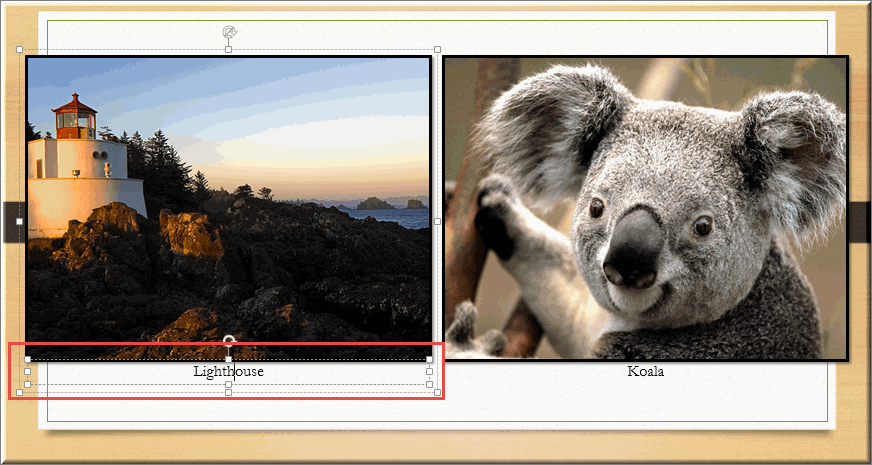Image resolution: width=872 pixels, height=465 pixels.
Task: Select the Koala picture
Action: [646, 208]
